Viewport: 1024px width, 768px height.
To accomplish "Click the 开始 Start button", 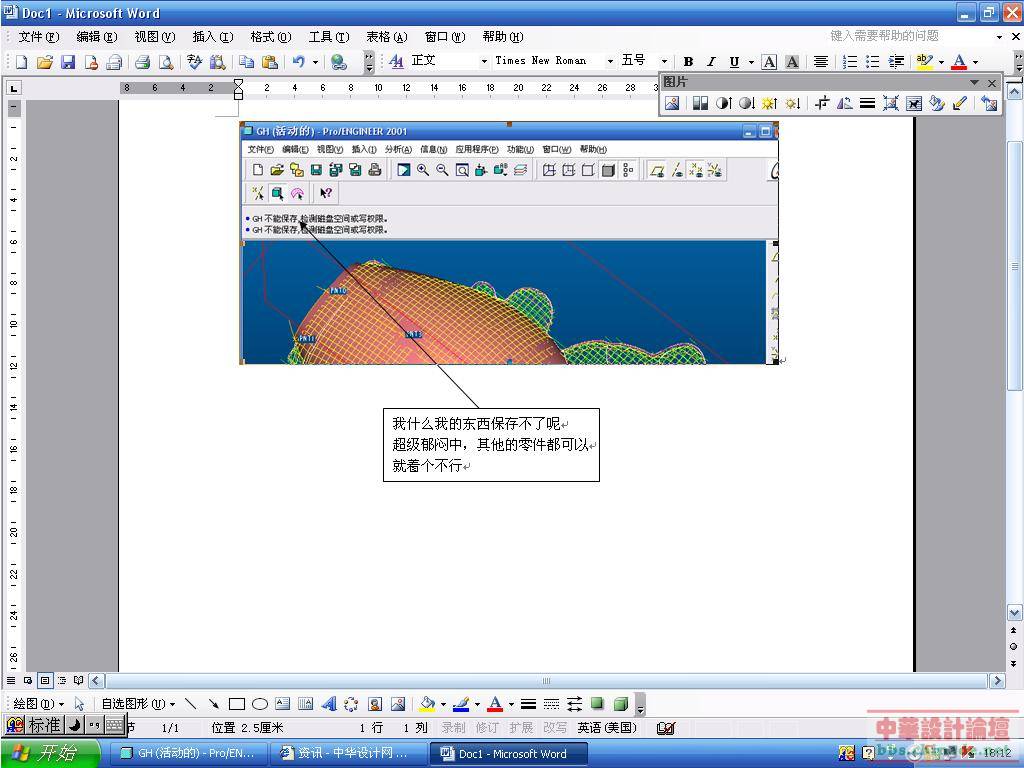I will click(50, 753).
